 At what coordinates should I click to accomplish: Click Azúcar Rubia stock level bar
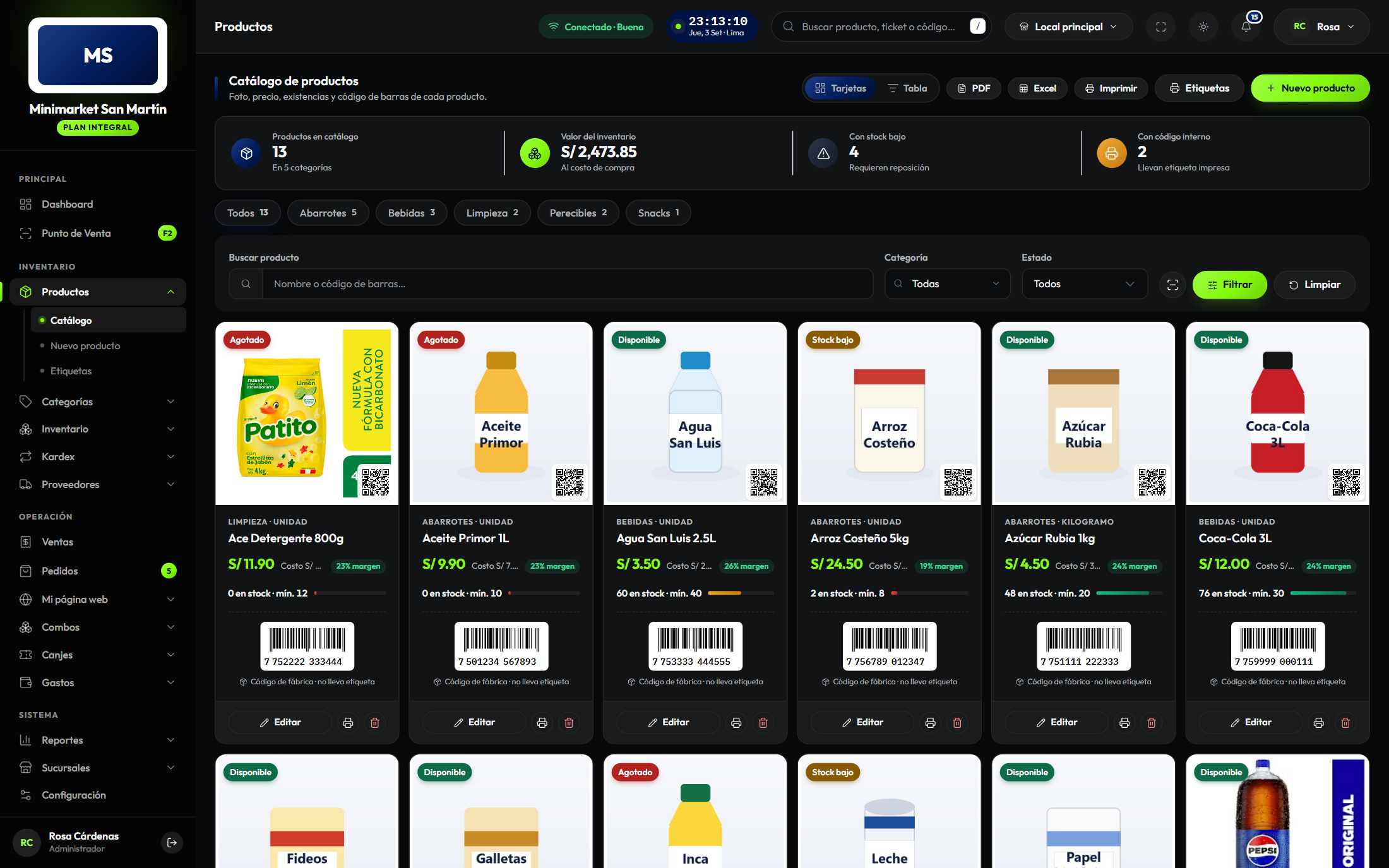click(1130, 593)
